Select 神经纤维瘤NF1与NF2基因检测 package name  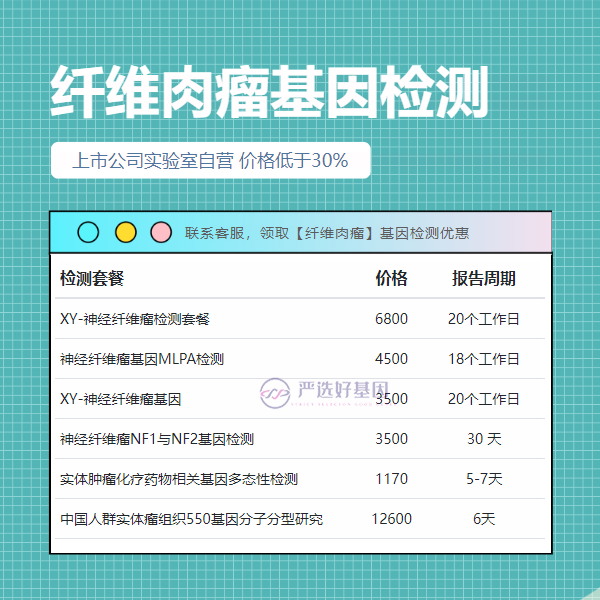click(157, 439)
